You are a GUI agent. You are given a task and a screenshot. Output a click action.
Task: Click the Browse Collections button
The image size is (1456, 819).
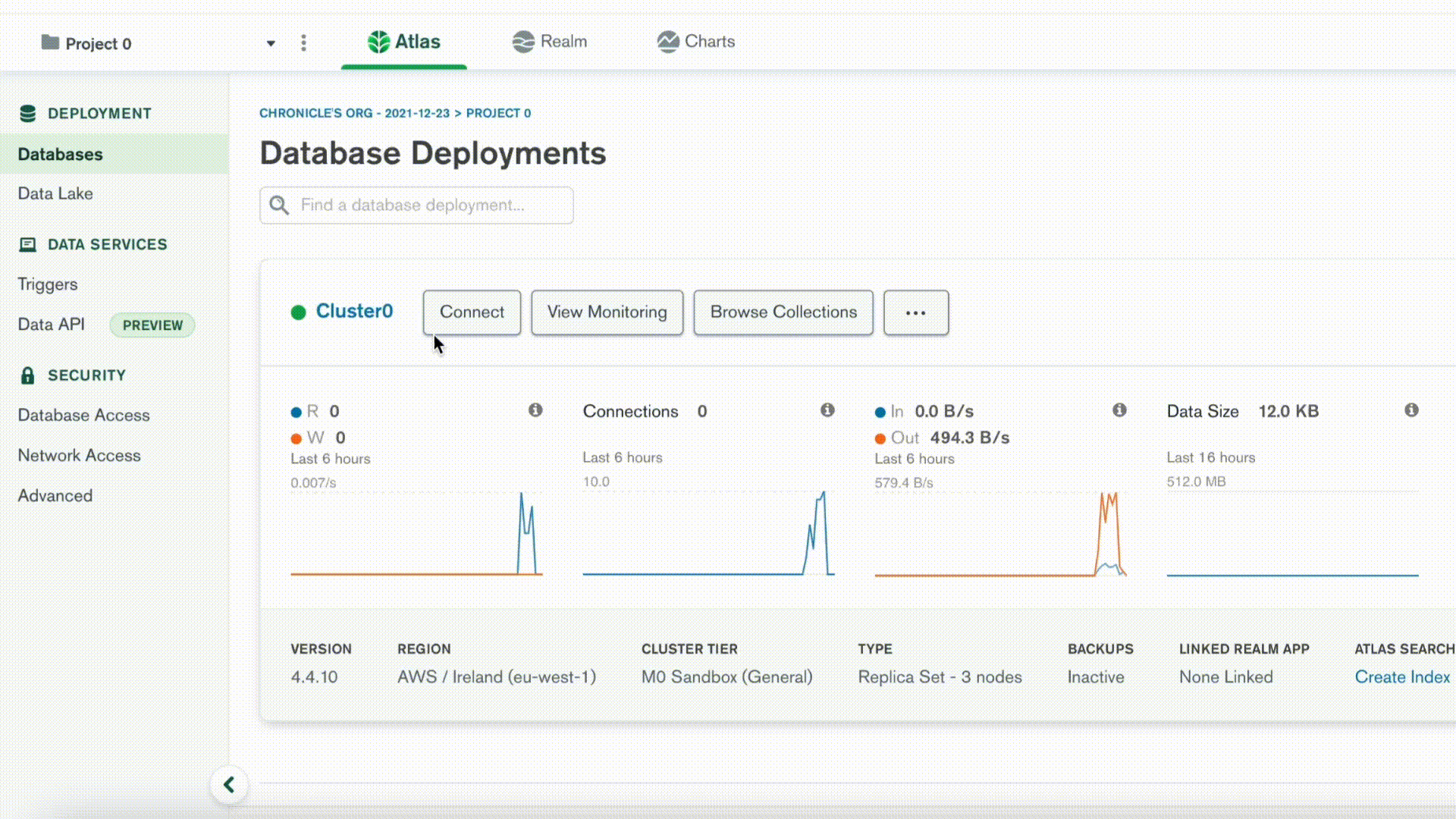pyautogui.click(x=783, y=312)
